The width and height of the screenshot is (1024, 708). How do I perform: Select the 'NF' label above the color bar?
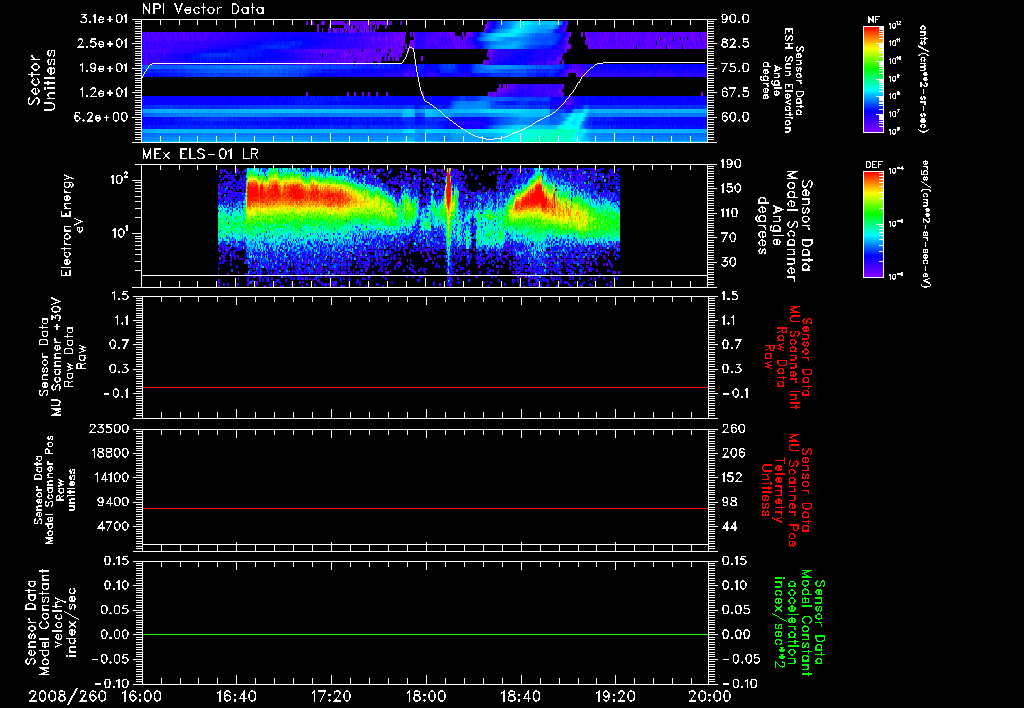[x=873, y=20]
